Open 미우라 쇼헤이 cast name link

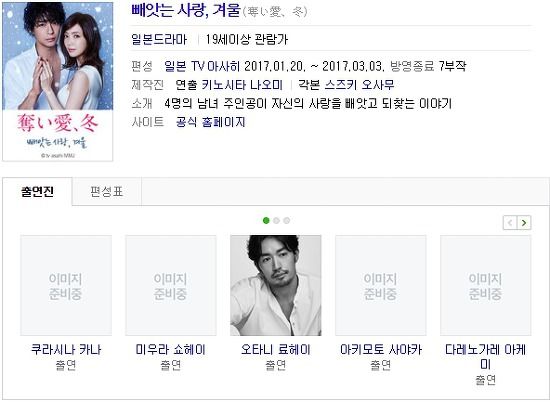(170, 349)
